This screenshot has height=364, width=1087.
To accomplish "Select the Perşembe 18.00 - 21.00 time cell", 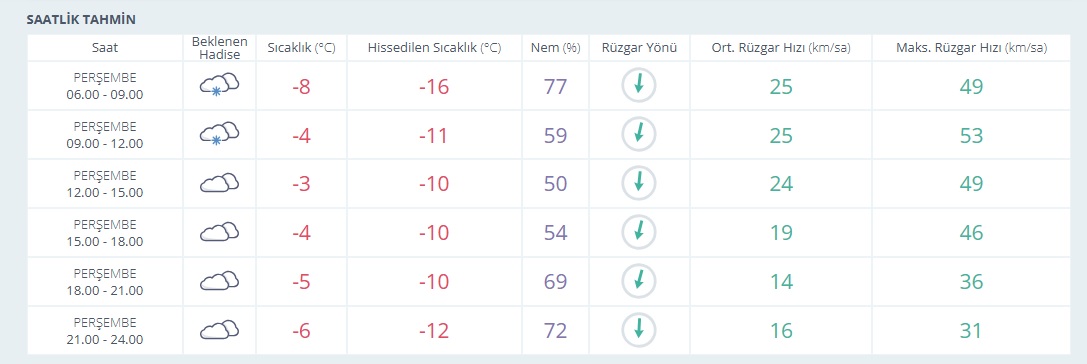I will (105, 281).
